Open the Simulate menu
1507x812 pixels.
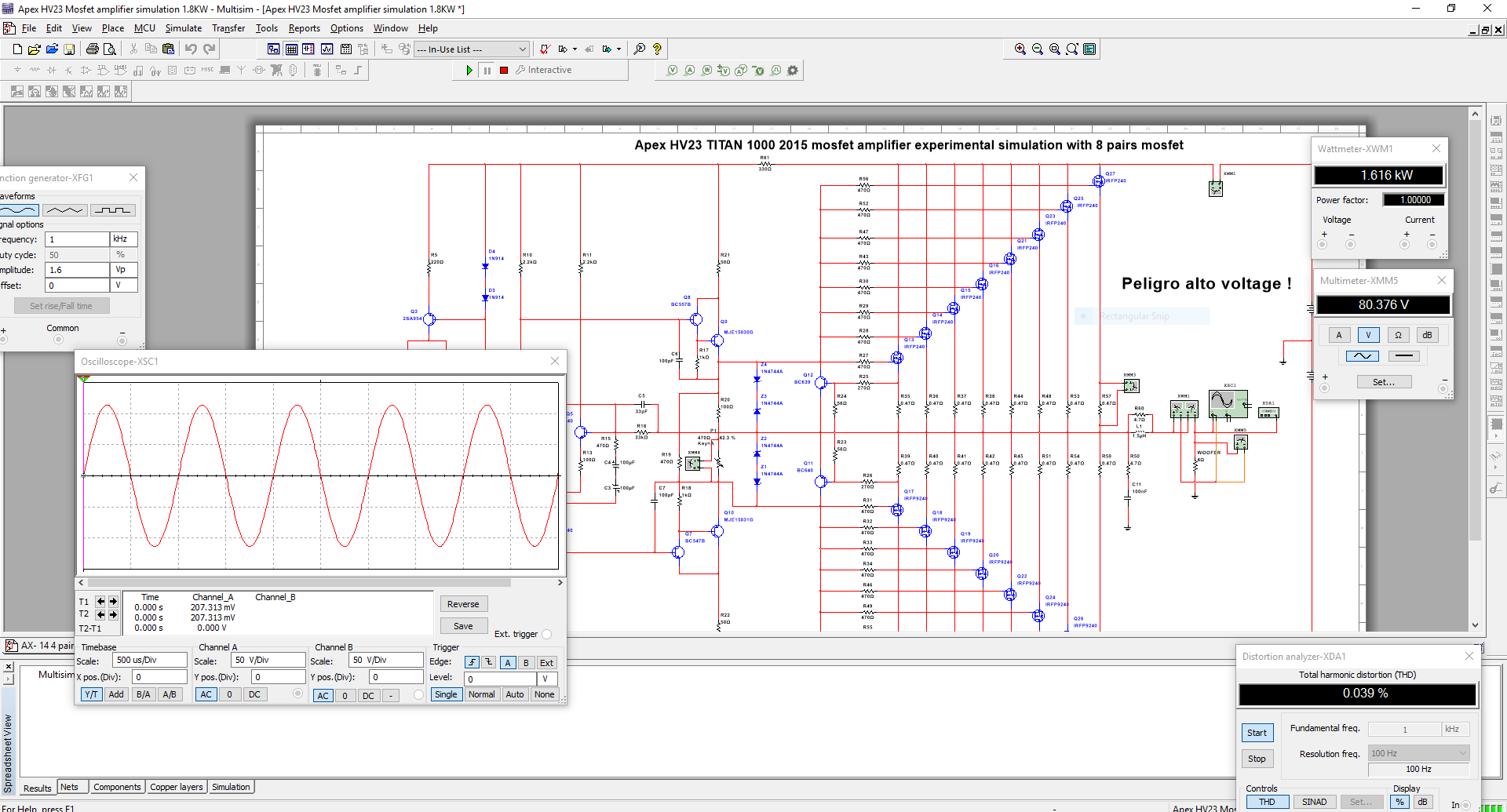click(x=184, y=28)
